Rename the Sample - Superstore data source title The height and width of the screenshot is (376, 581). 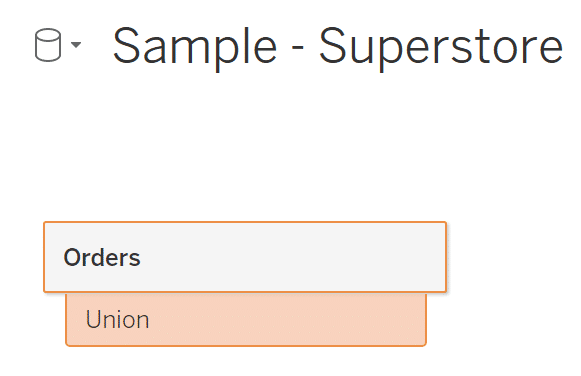[338, 47]
